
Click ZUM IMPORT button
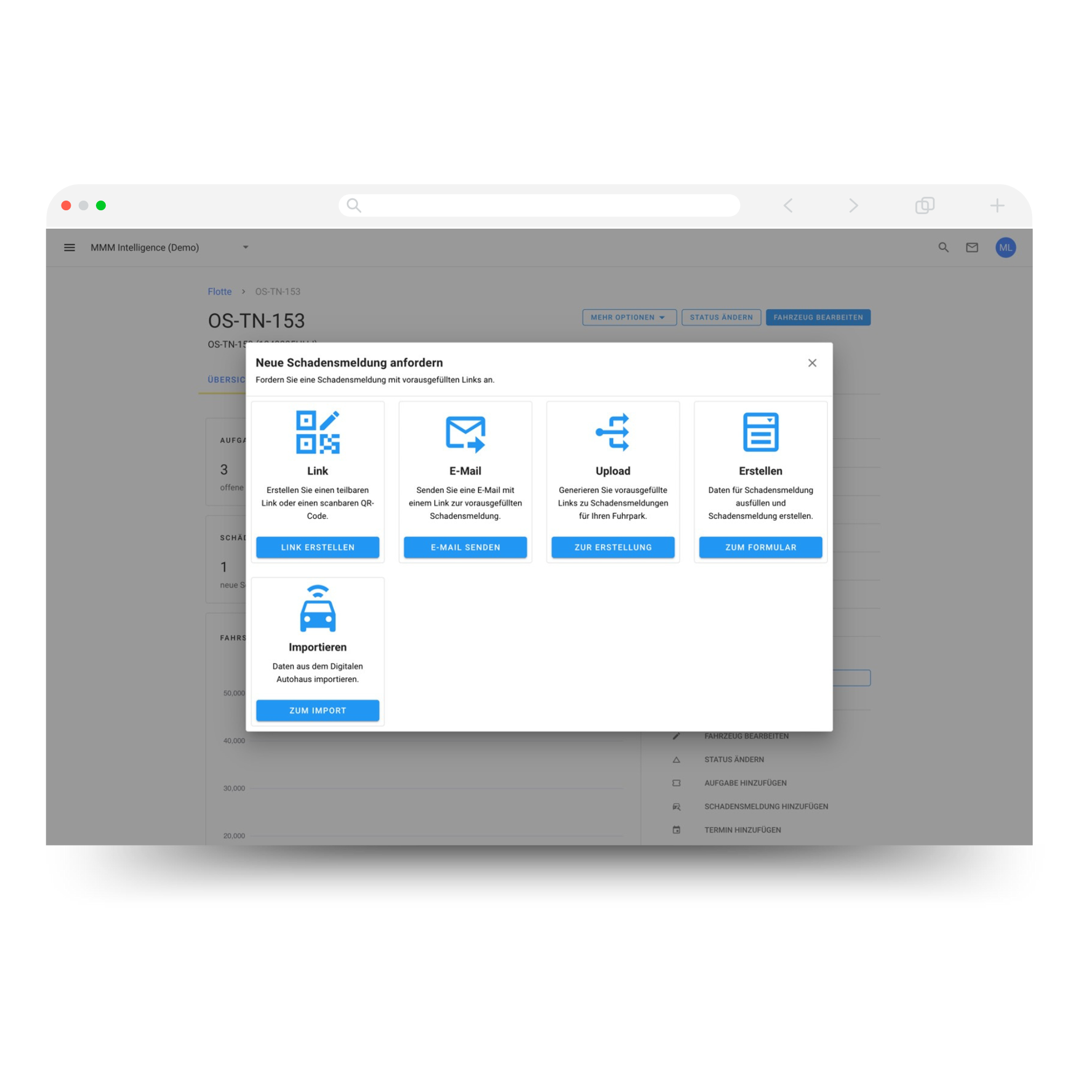(x=317, y=711)
